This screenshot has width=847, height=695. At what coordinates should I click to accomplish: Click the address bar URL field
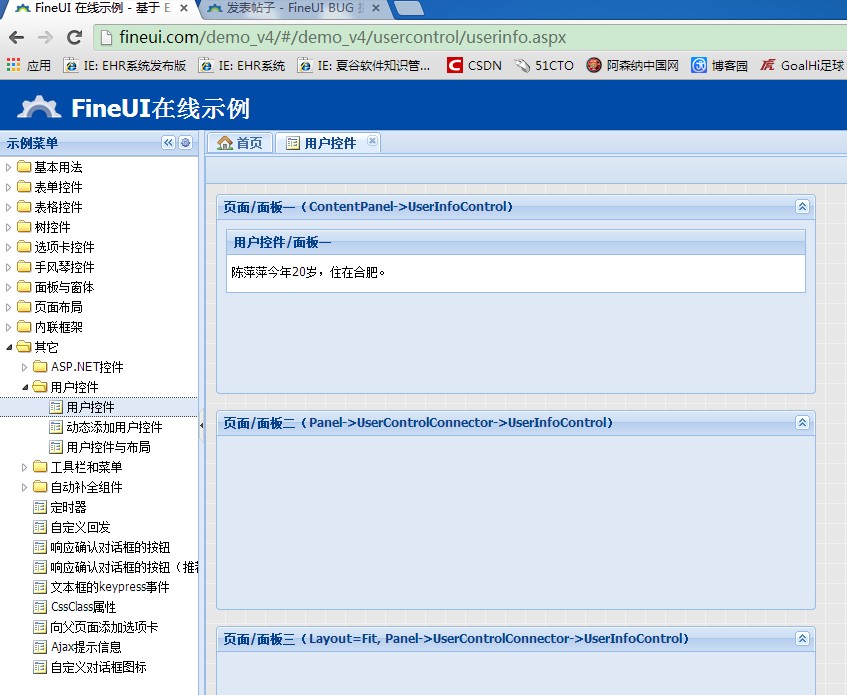[x=470, y=37]
